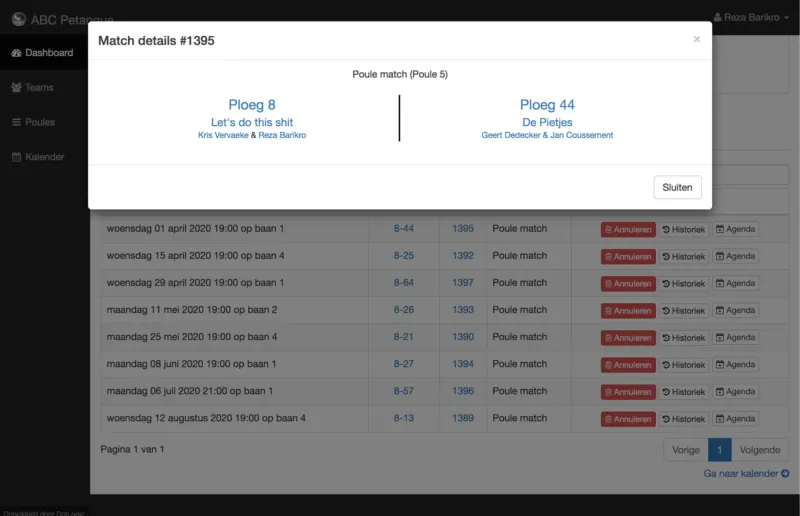This screenshot has width=800, height=516.
Task: Open match number 1396 link
Action: pos(463,391)
